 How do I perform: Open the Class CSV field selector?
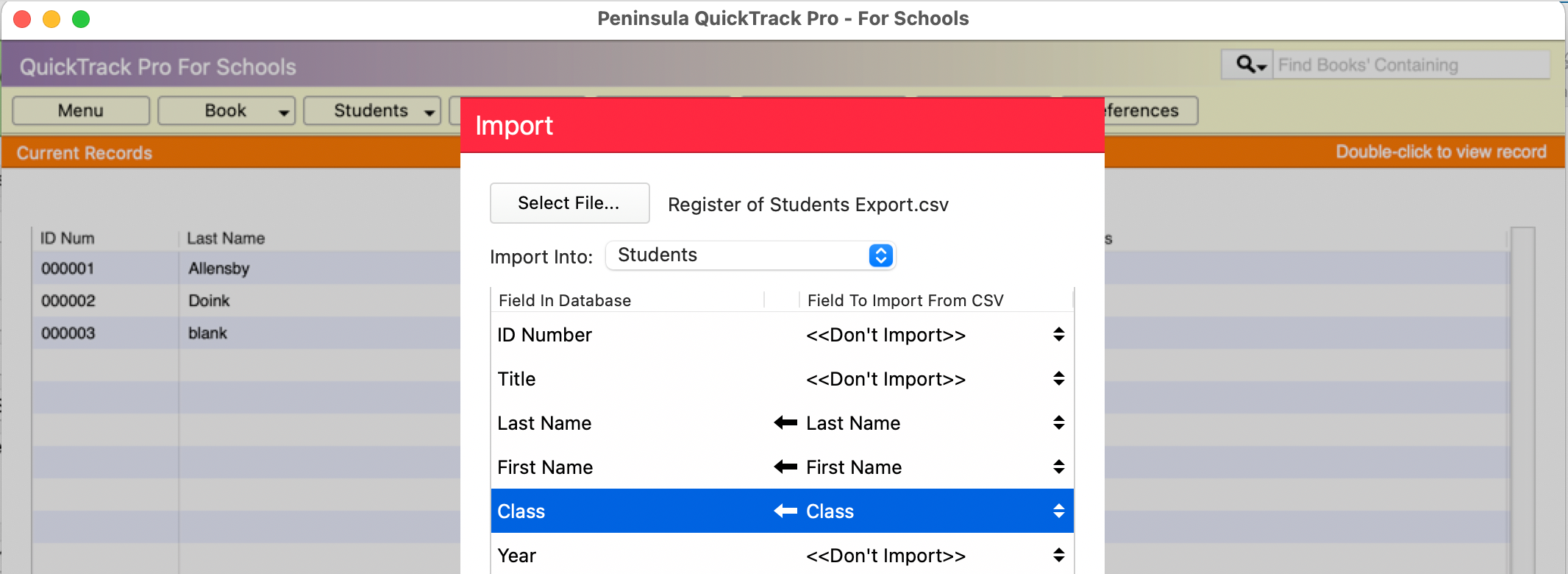click(x=1058, y=511)
